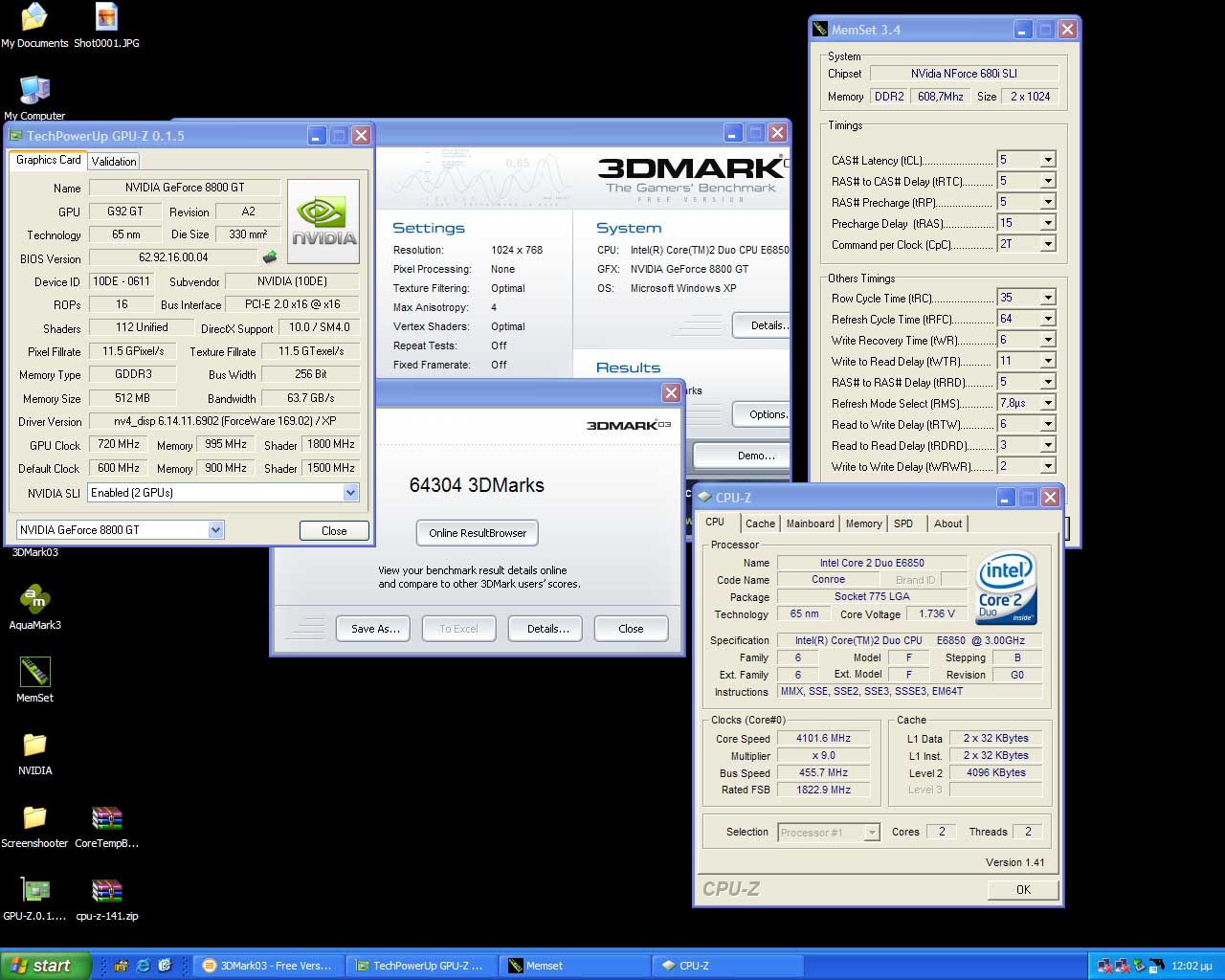Click the Intel Core 2 Duo logo in CPU-Z

pos(1006,588)
